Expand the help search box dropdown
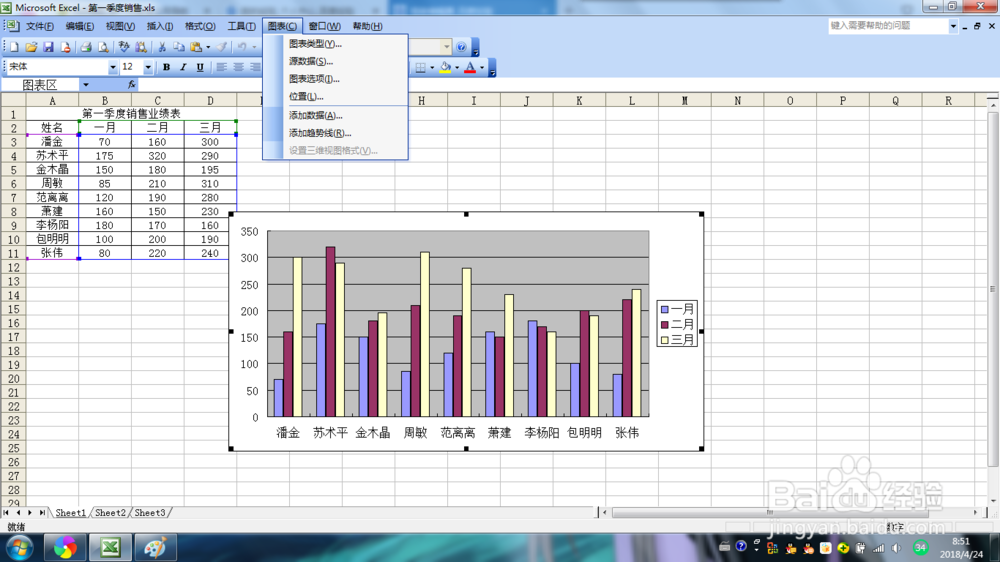This screenshot has width=1000, height=562. coord(953,26)
